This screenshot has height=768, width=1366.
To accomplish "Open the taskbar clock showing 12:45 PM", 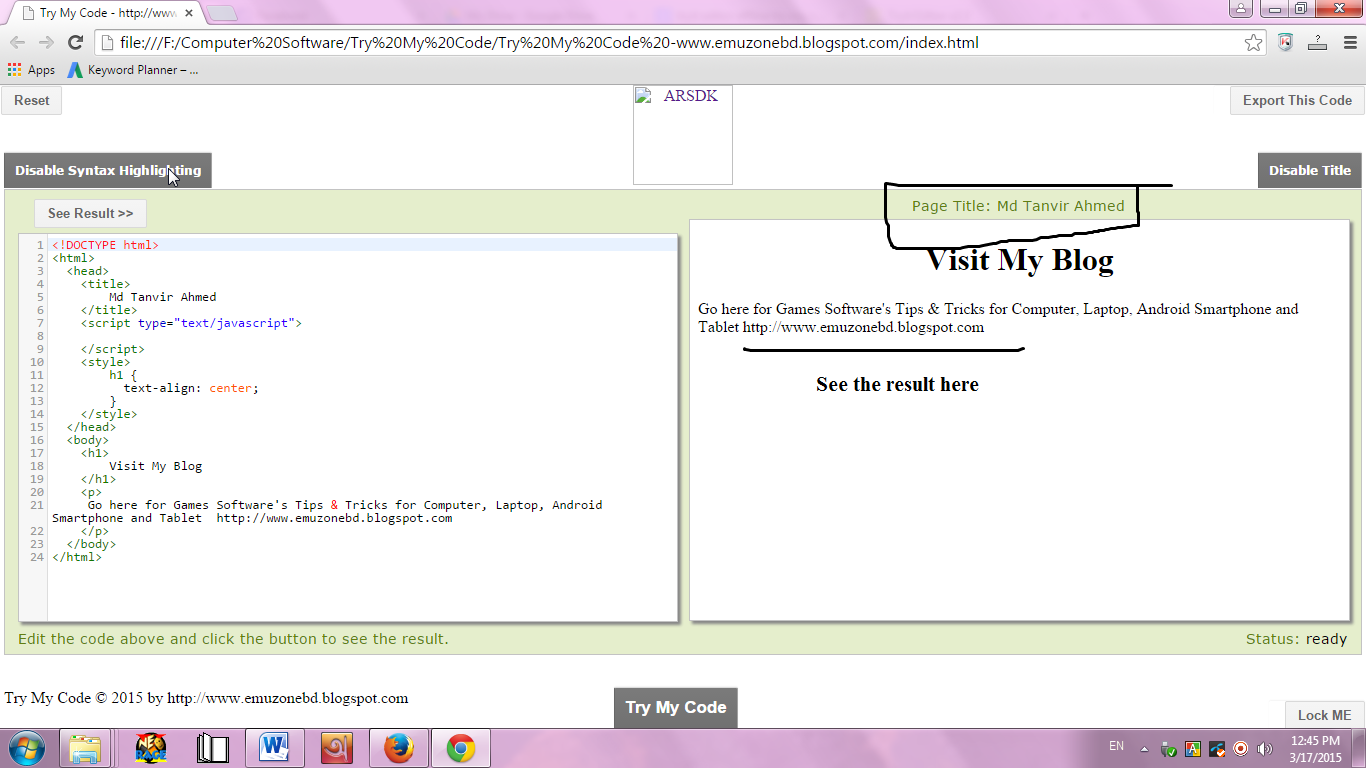I will [x=1315, y=749].
